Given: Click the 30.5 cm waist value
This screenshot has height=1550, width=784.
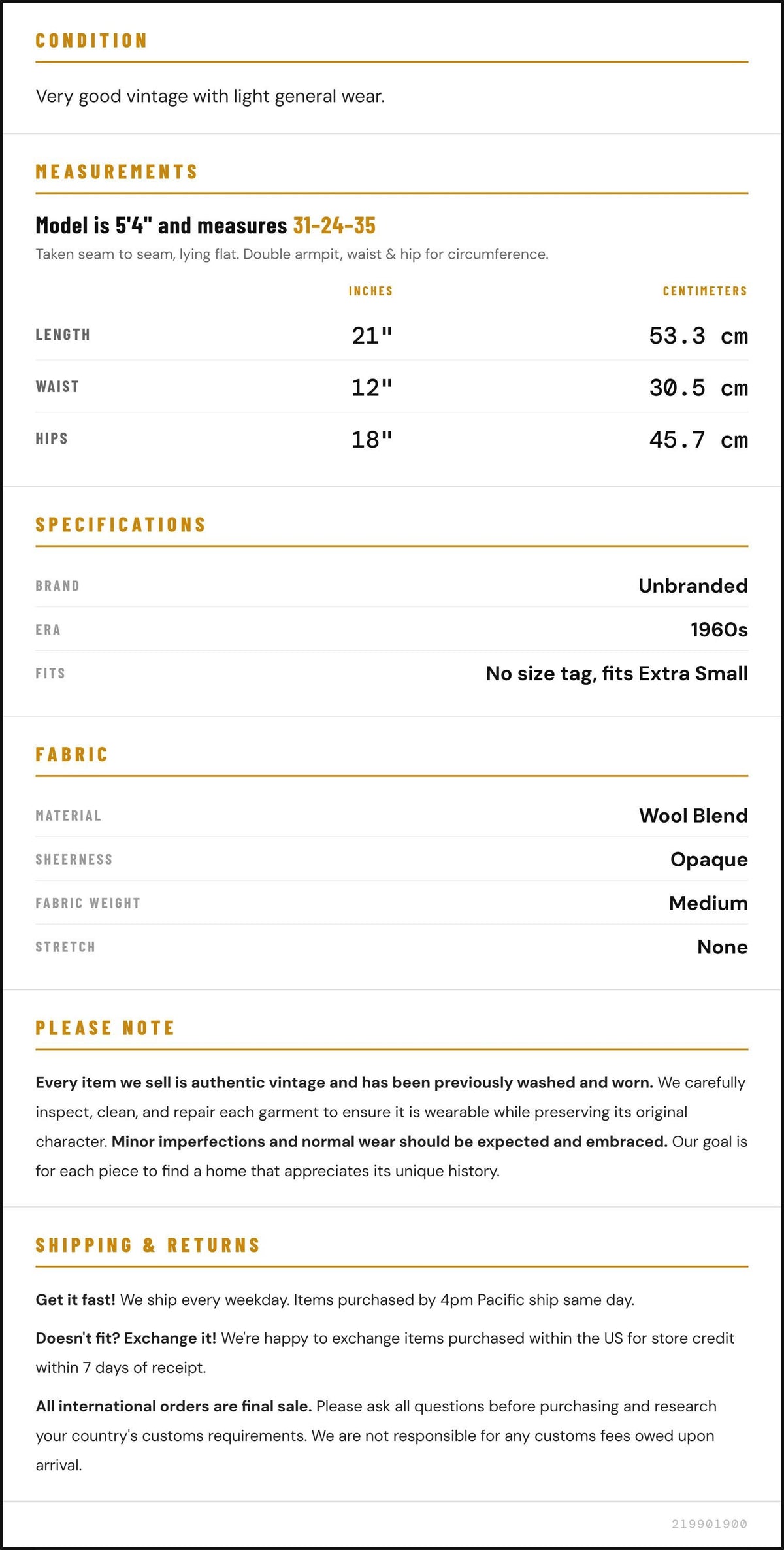Looking at the screenshot, I should tap(698, 388).
